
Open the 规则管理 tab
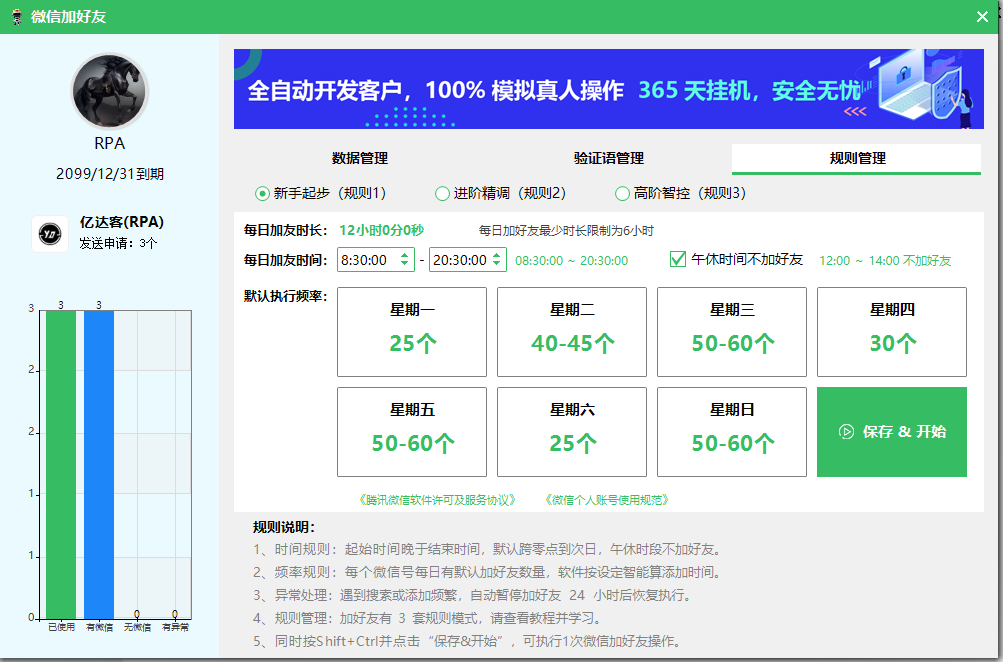[857, 158]
